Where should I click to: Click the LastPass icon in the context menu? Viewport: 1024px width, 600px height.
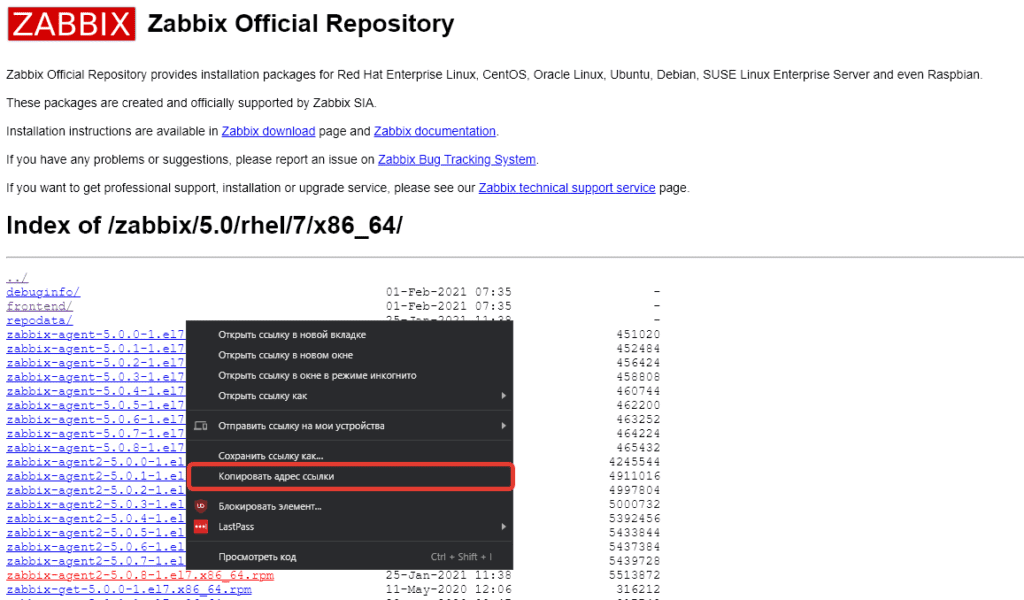click(201, 526)
